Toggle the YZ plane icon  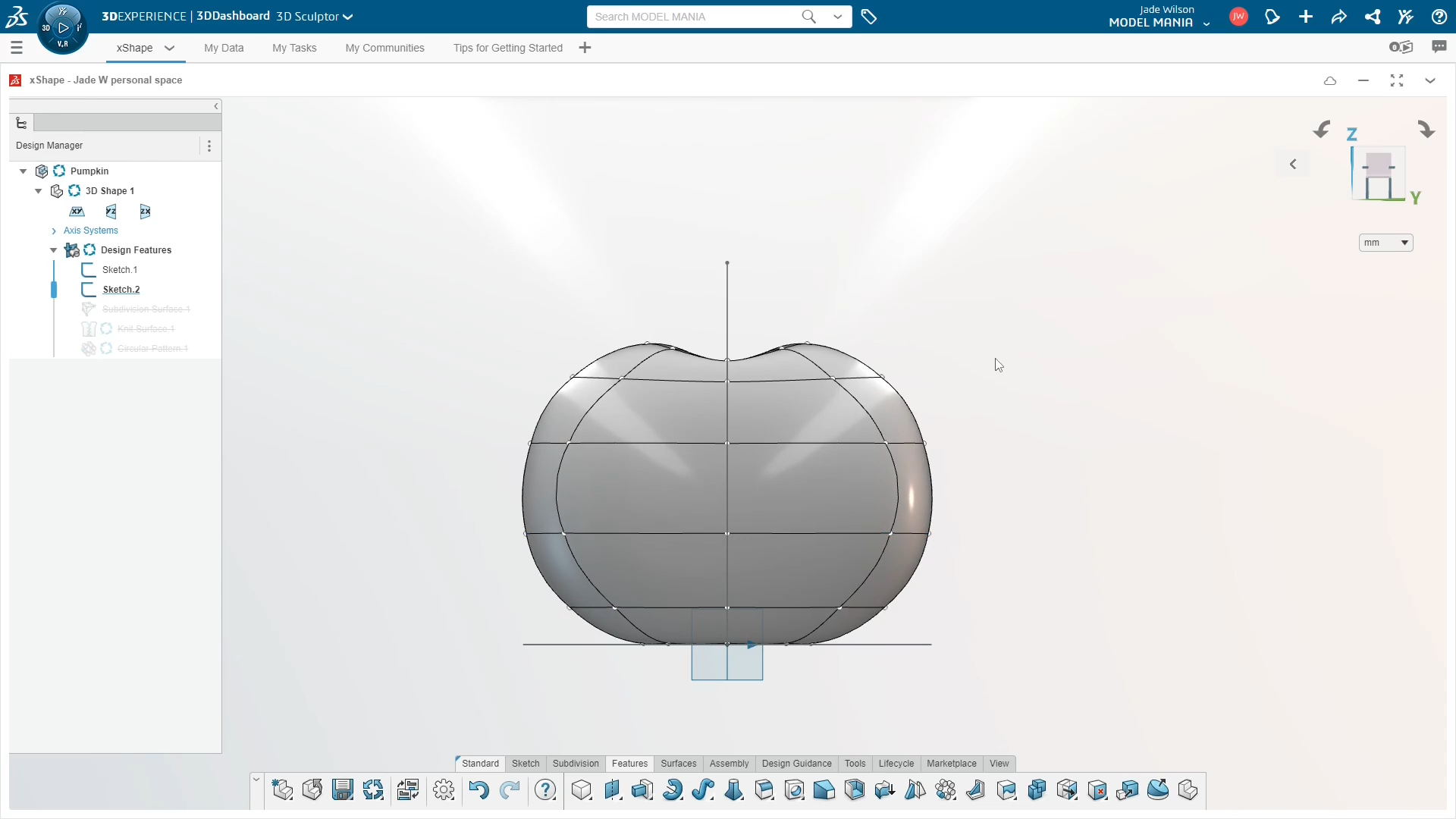[x=111, y=212]
